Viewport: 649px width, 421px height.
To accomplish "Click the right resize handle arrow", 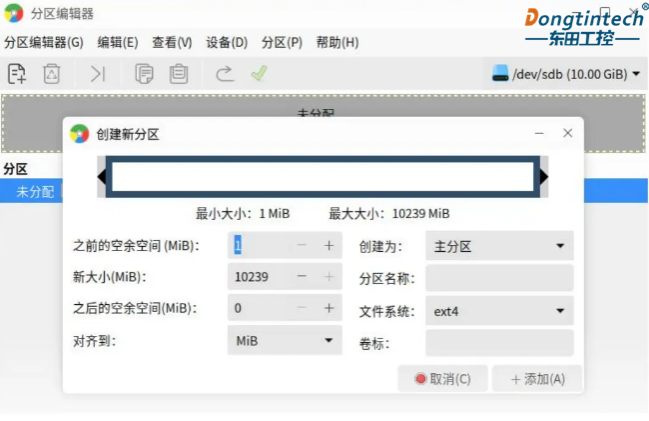I will (544, 177).
